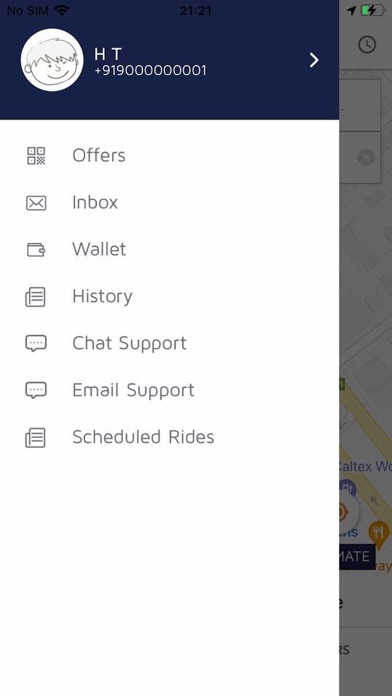Tap the profile avatar picture

[x=52, y=60]
